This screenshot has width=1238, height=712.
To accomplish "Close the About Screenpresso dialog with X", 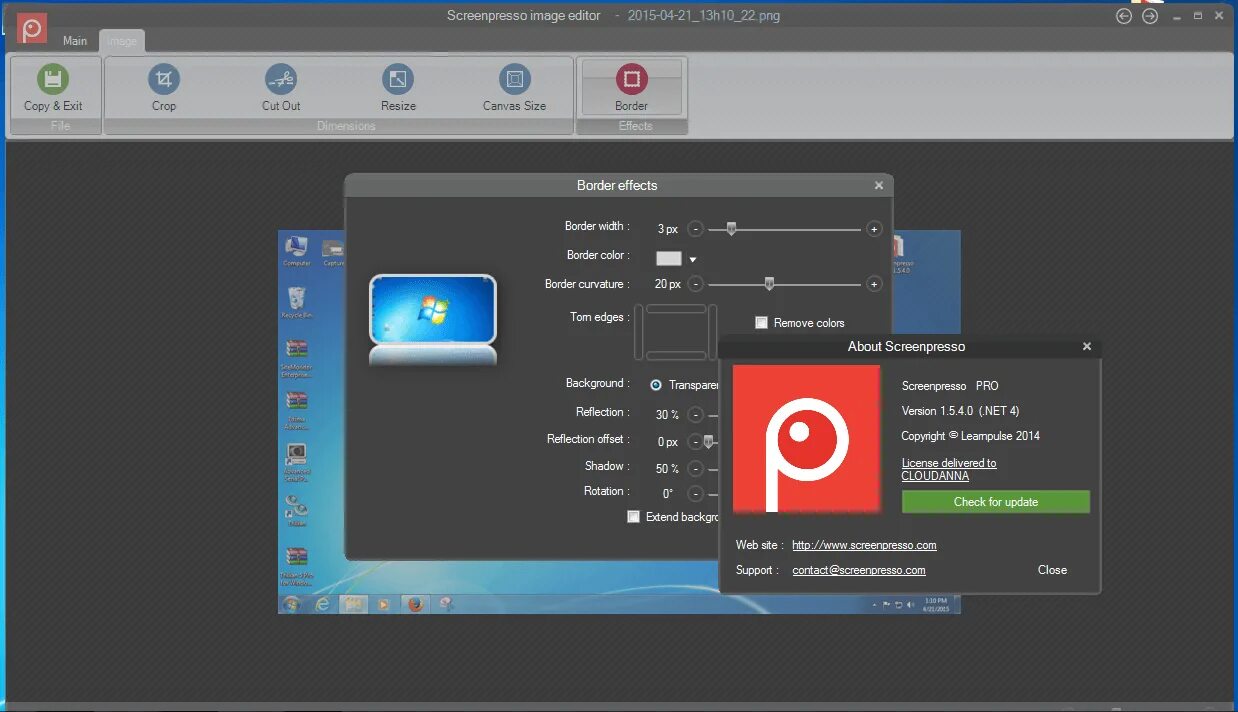I will (x=1087, y=346).
